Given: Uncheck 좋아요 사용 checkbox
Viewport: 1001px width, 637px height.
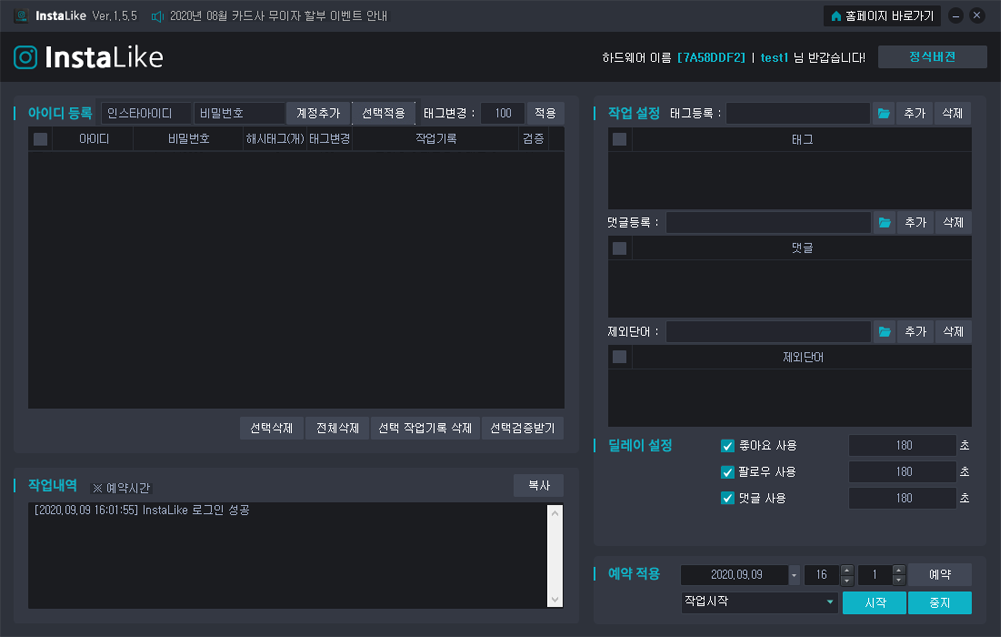Looking at the screenshot, I should (727, 446).
